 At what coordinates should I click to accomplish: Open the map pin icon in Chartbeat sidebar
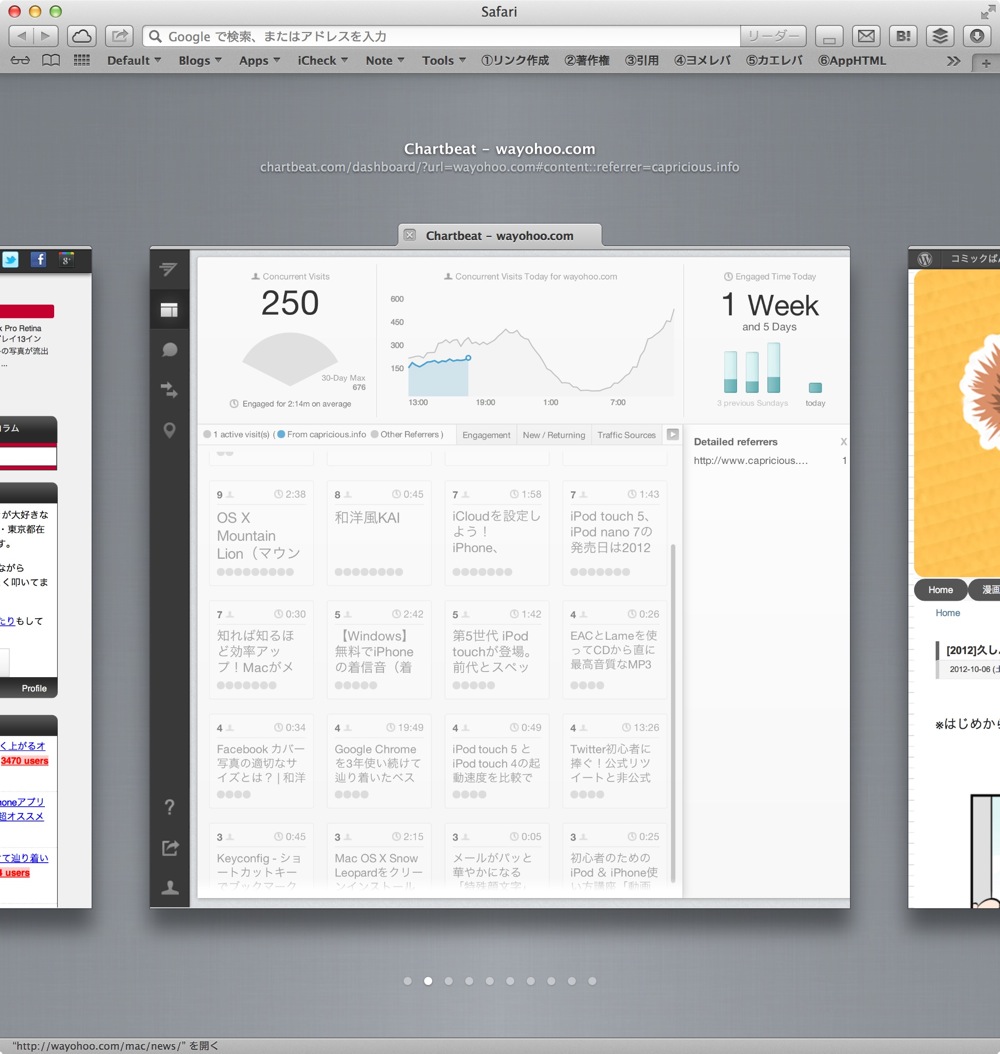(x=169, y=430)
